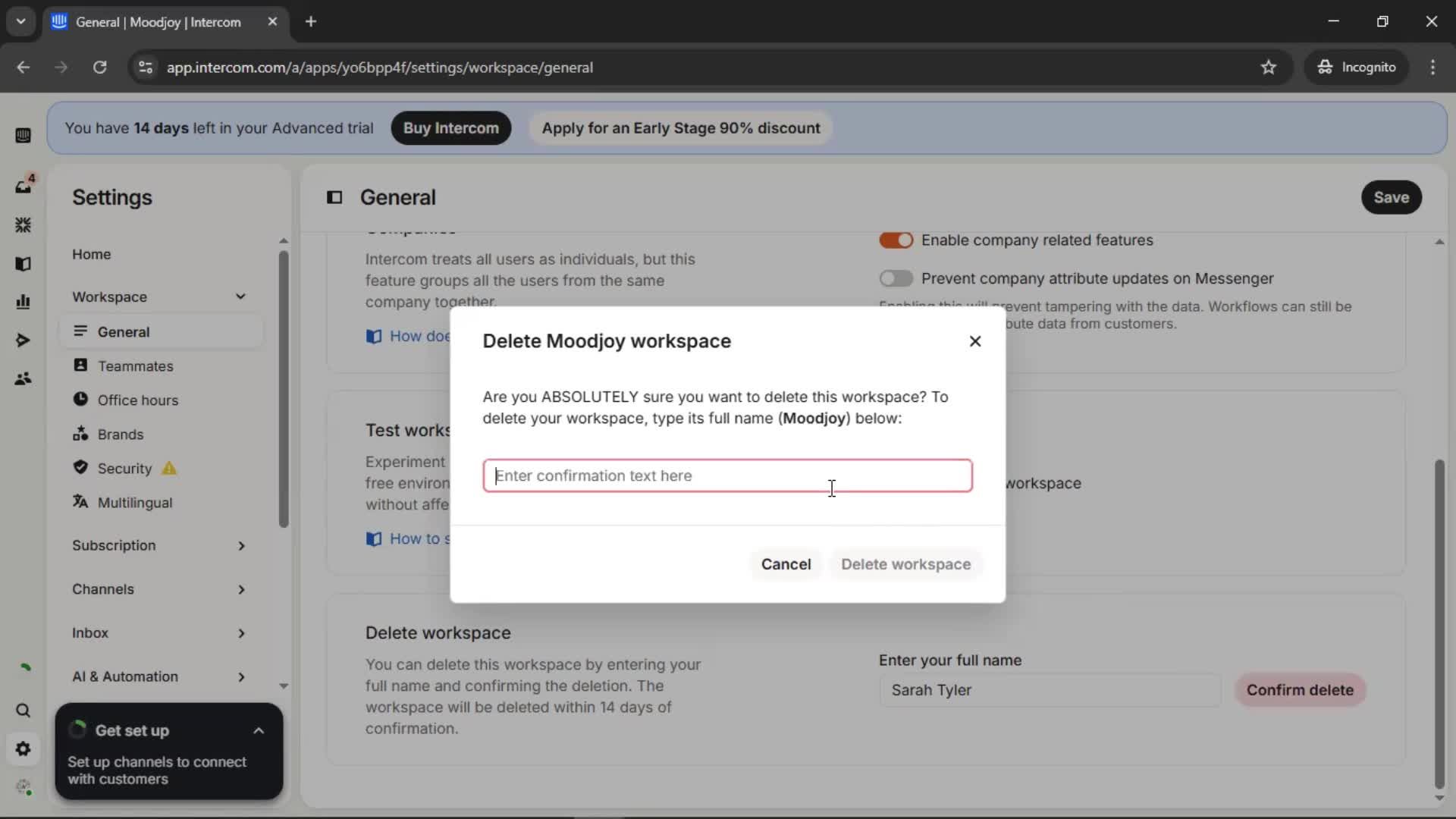
Task: Toggle the sidebar panel icon beside General
Action: point(334,197)
